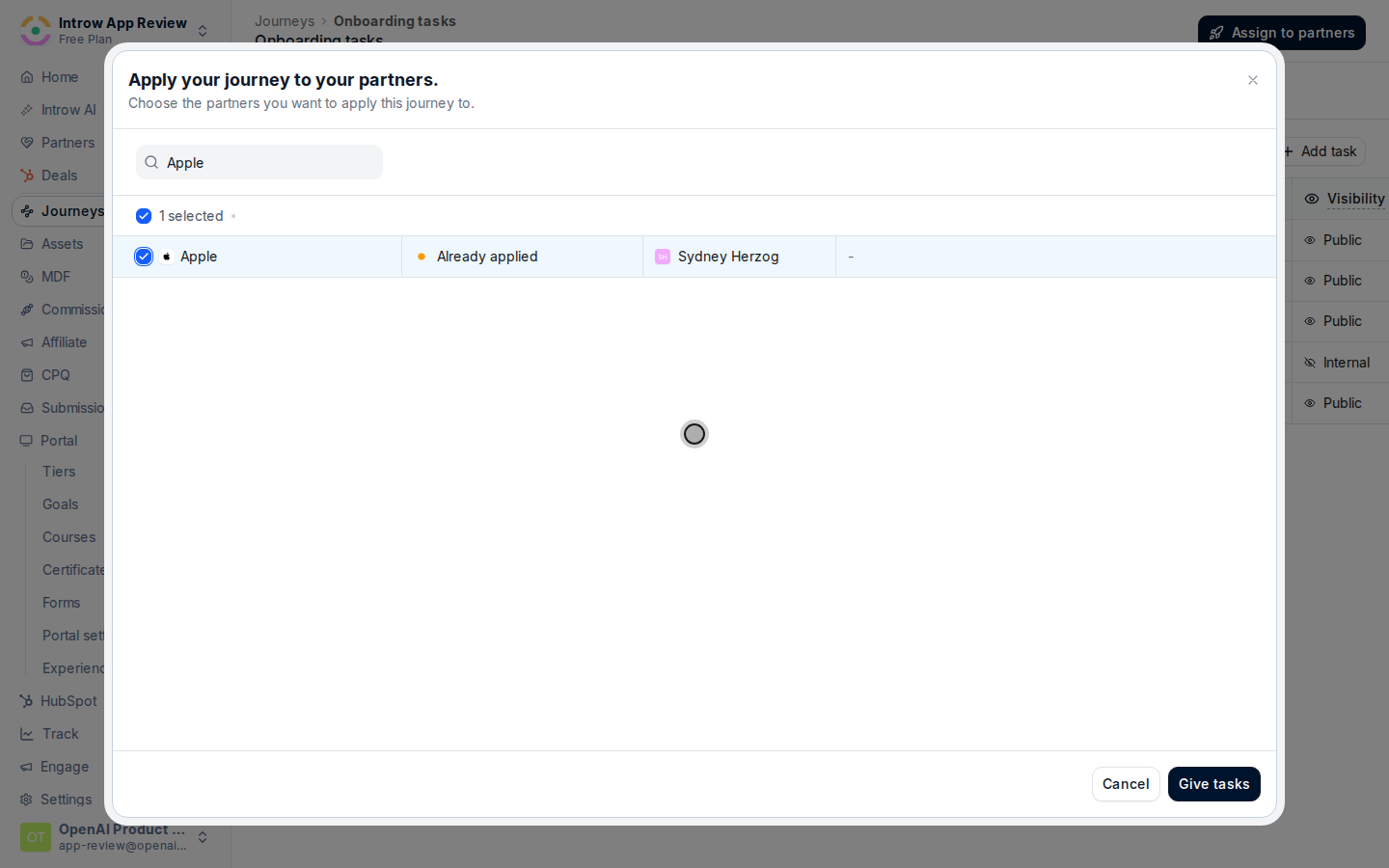Open MDF in the sidebar

tap(56, 277)
